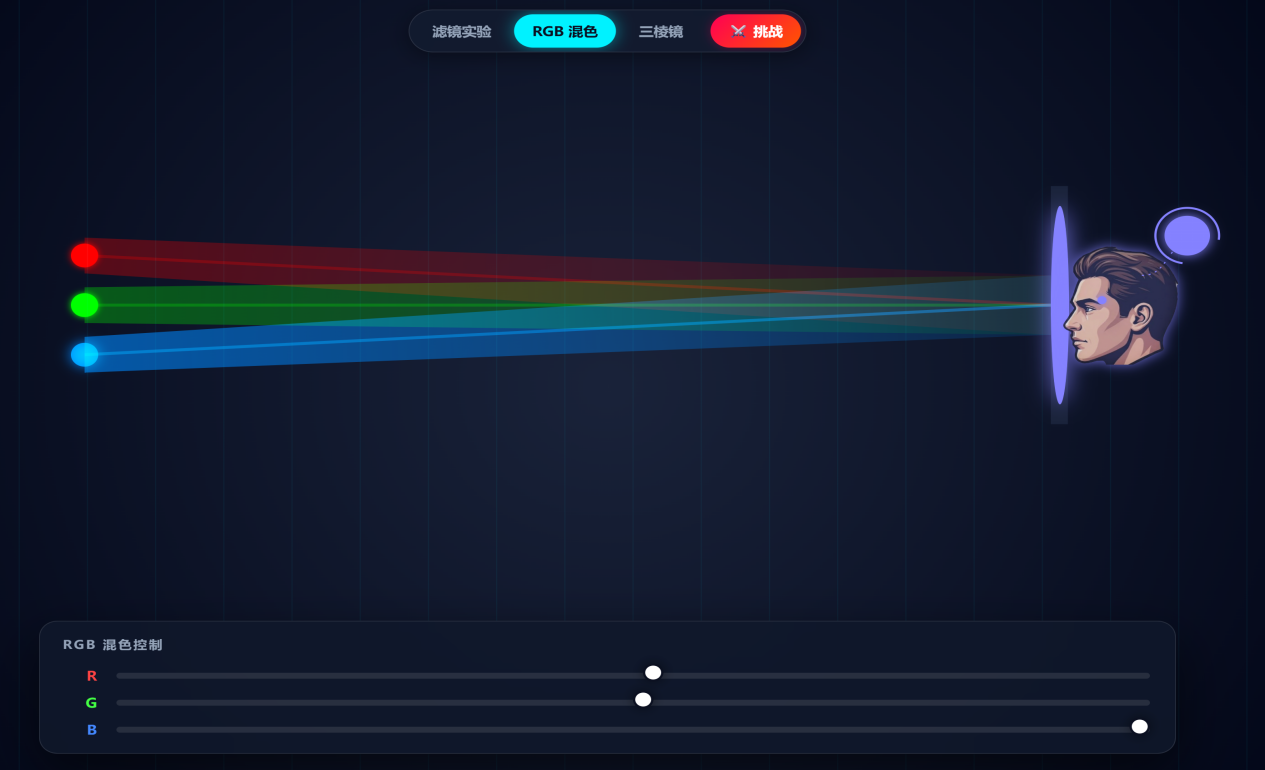Click the B slider handle
Image resolution: width=1265 pixels, height=770 pixels.
[1139, 727]
